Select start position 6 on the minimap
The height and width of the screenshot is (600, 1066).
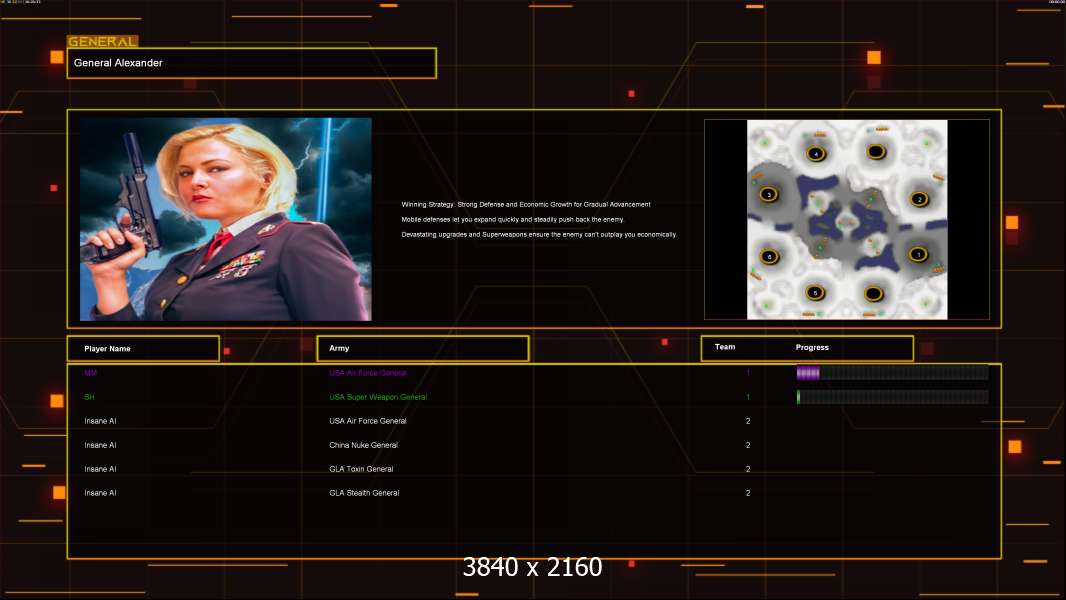tap(770, 257)
